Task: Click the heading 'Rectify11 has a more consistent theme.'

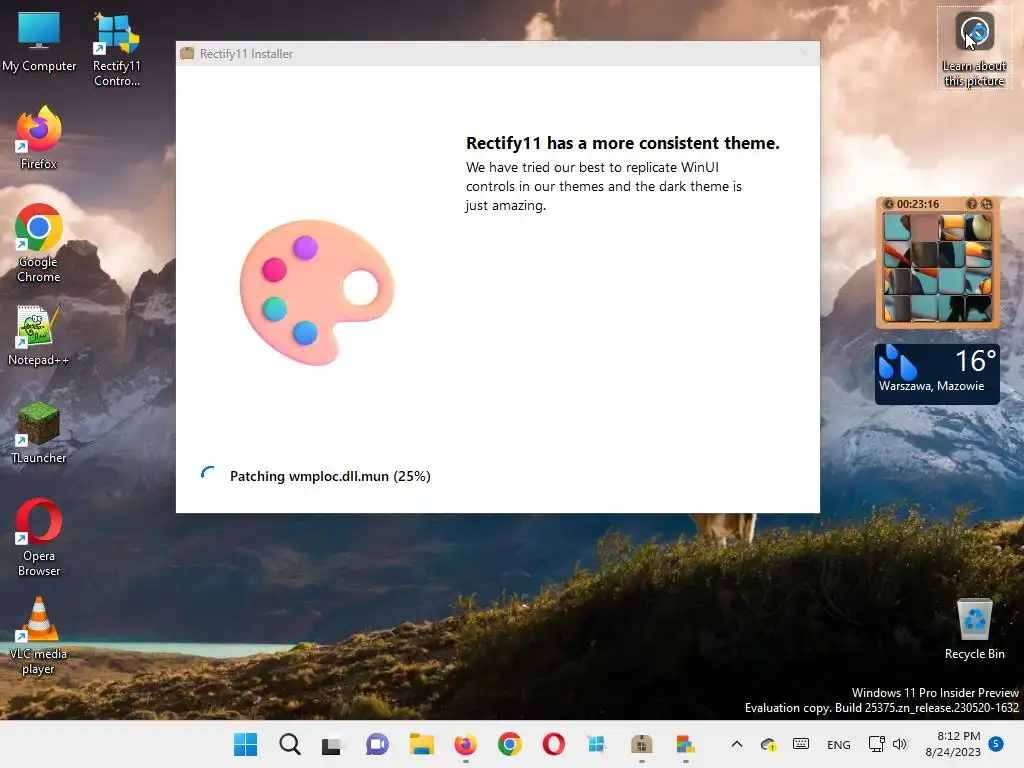Action: pyautogui.click(x=622, y=143)
